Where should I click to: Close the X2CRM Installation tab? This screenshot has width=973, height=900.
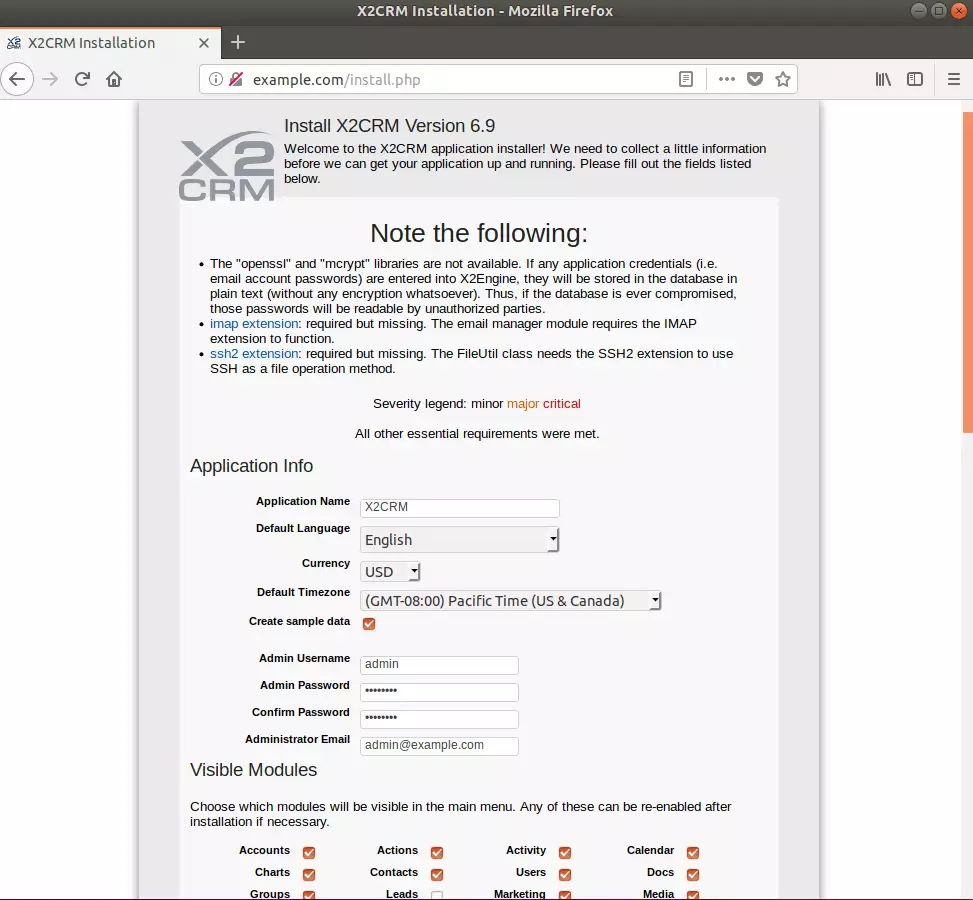point(204,43)
